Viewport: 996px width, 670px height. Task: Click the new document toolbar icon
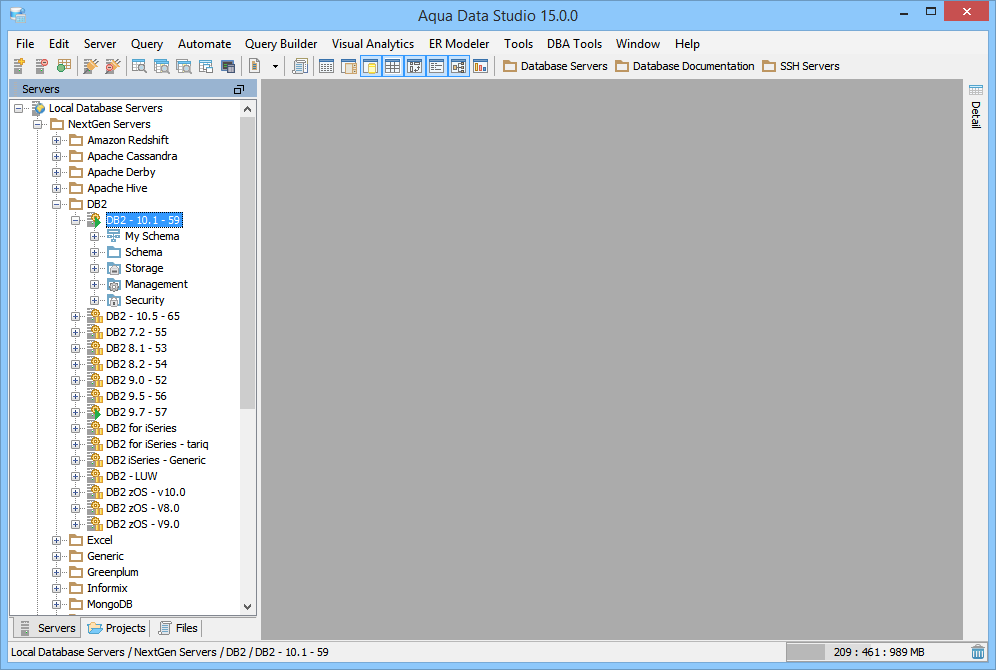255,66
